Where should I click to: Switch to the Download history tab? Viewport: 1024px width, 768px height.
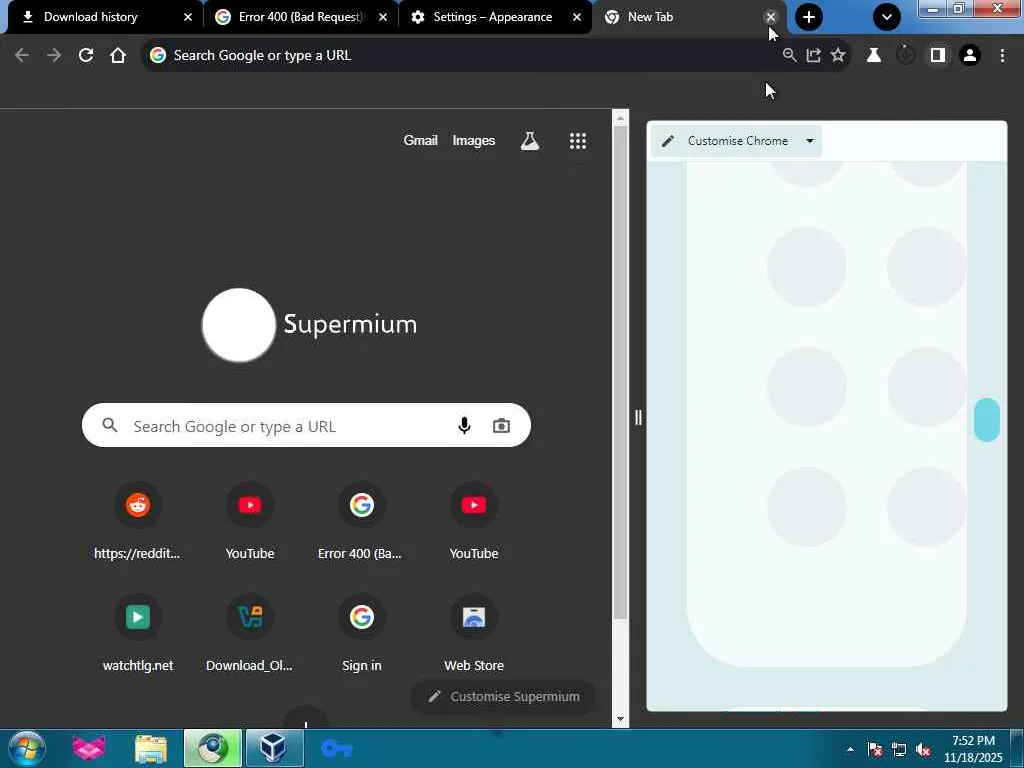point(91,17)
